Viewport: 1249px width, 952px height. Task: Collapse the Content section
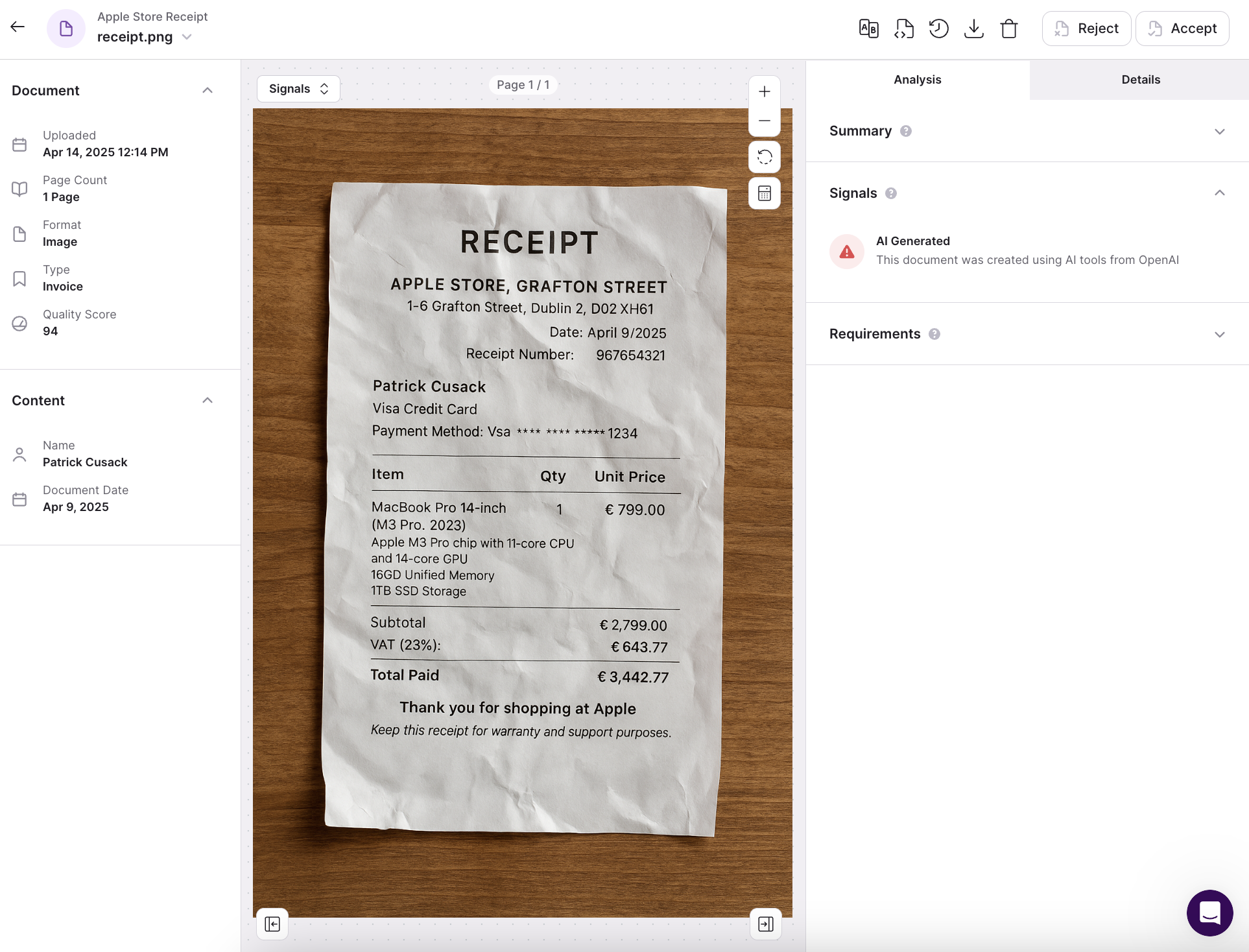coord(208,401)
